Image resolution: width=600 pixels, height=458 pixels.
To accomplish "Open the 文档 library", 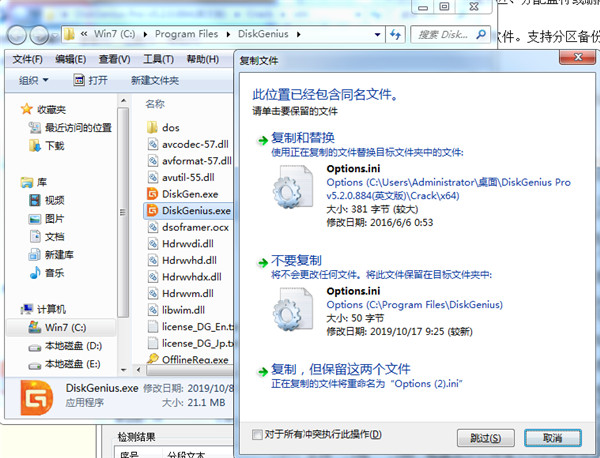I will click(x=47, y=236).
